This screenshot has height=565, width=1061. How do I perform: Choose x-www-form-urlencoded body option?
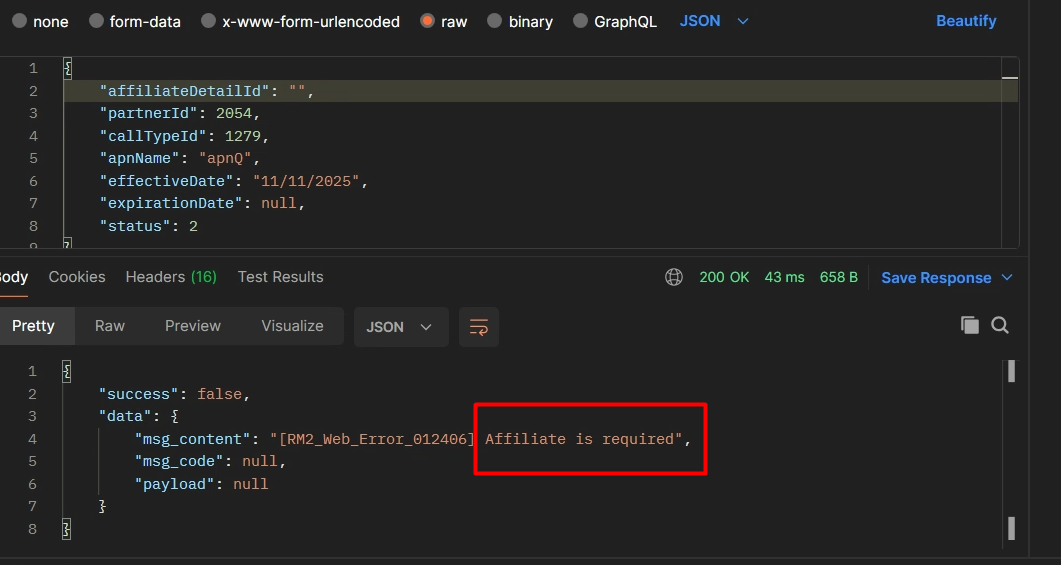pyautogui.click(x=208, y=21)
